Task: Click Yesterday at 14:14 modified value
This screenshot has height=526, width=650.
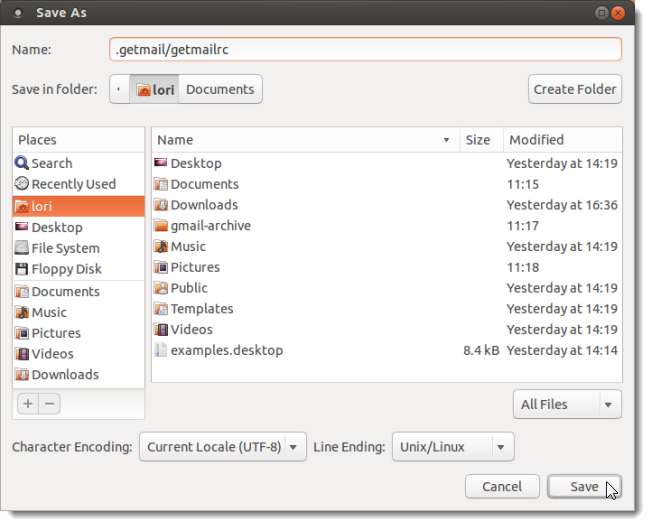Action: click(562, 350)
